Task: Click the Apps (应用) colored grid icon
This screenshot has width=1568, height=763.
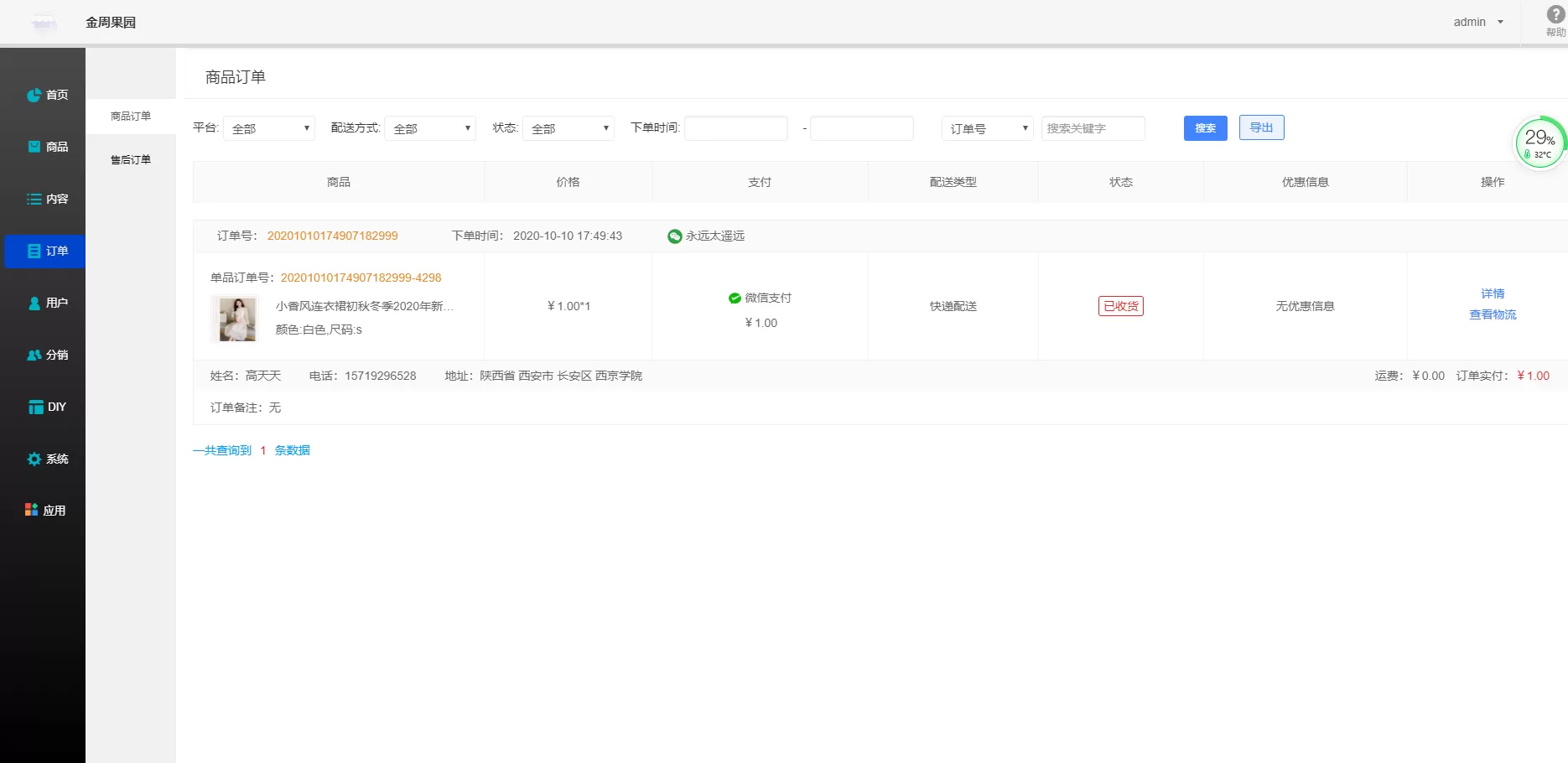Action: [x=31, y=510]
